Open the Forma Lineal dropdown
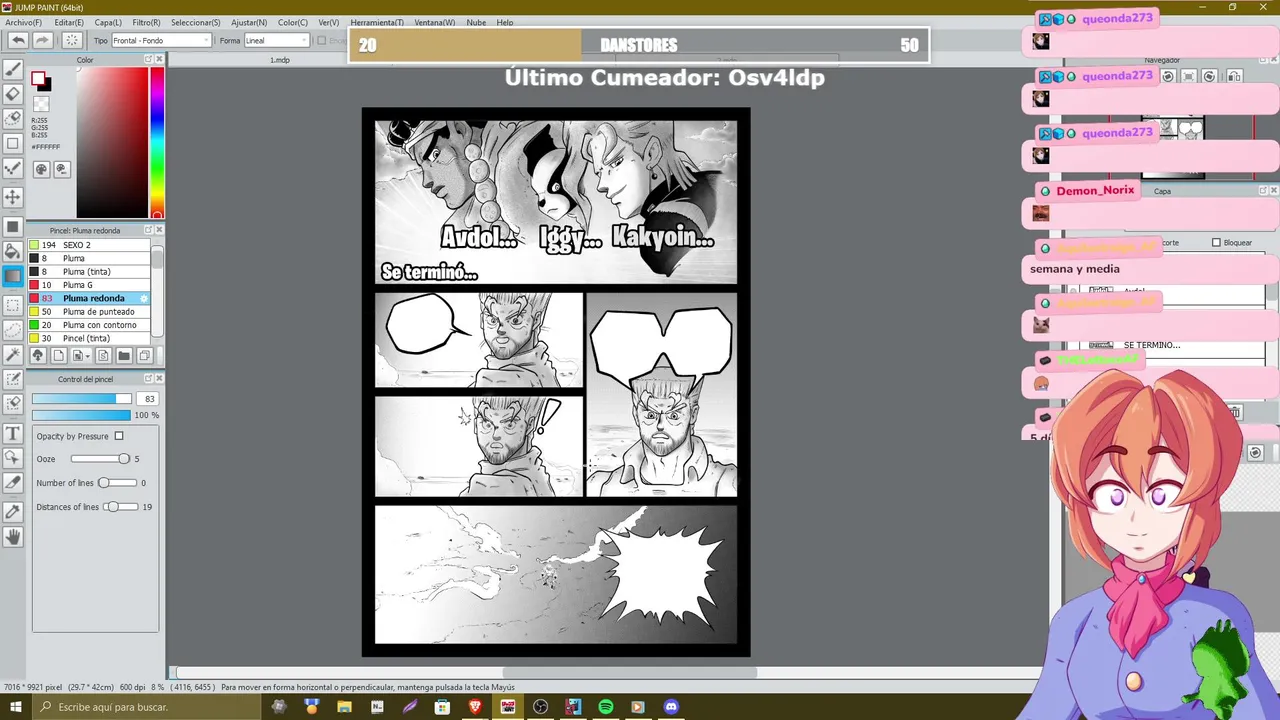This screenshot has height=720, width=1280. coord(276,41)
